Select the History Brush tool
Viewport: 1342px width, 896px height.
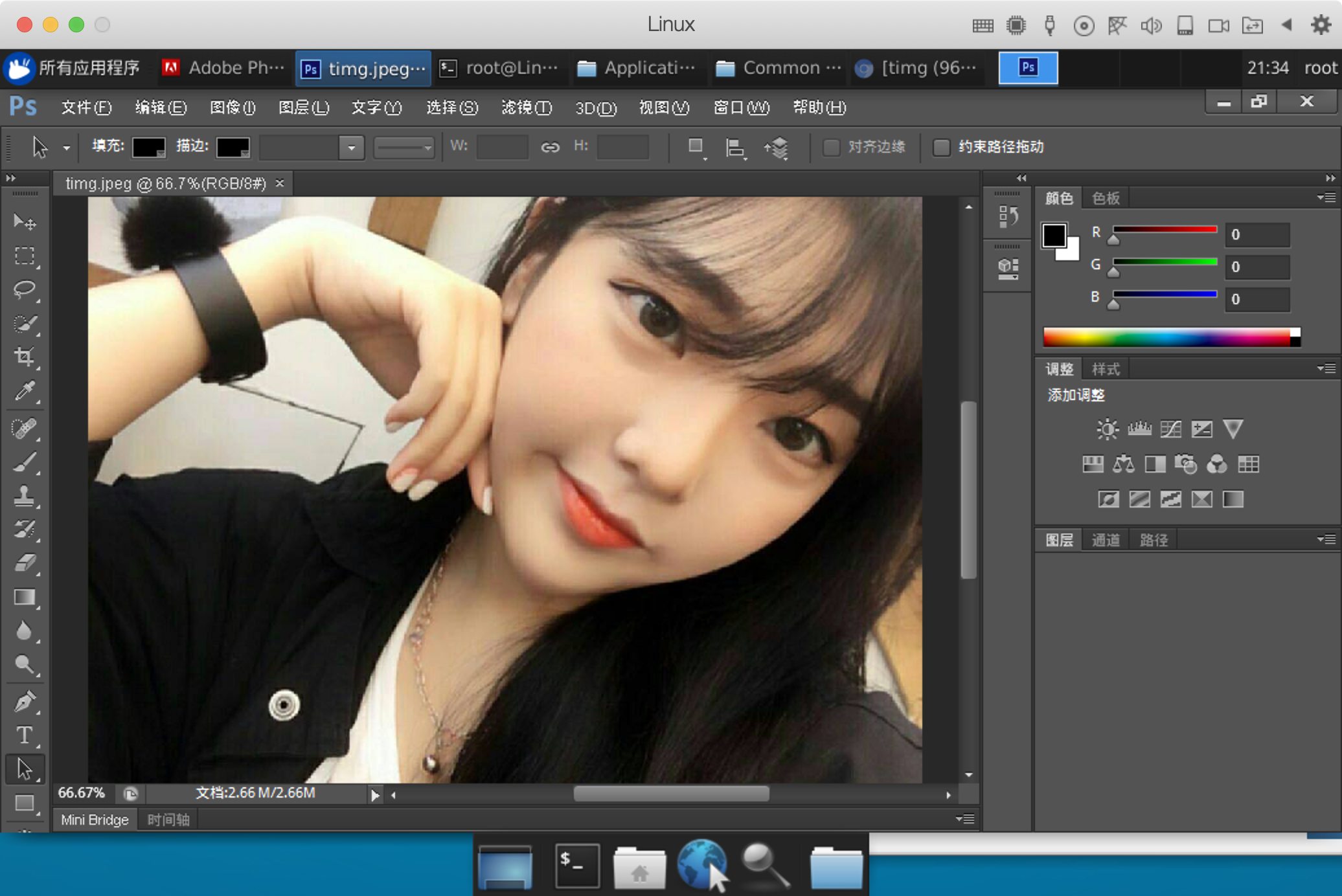(25, 530)
